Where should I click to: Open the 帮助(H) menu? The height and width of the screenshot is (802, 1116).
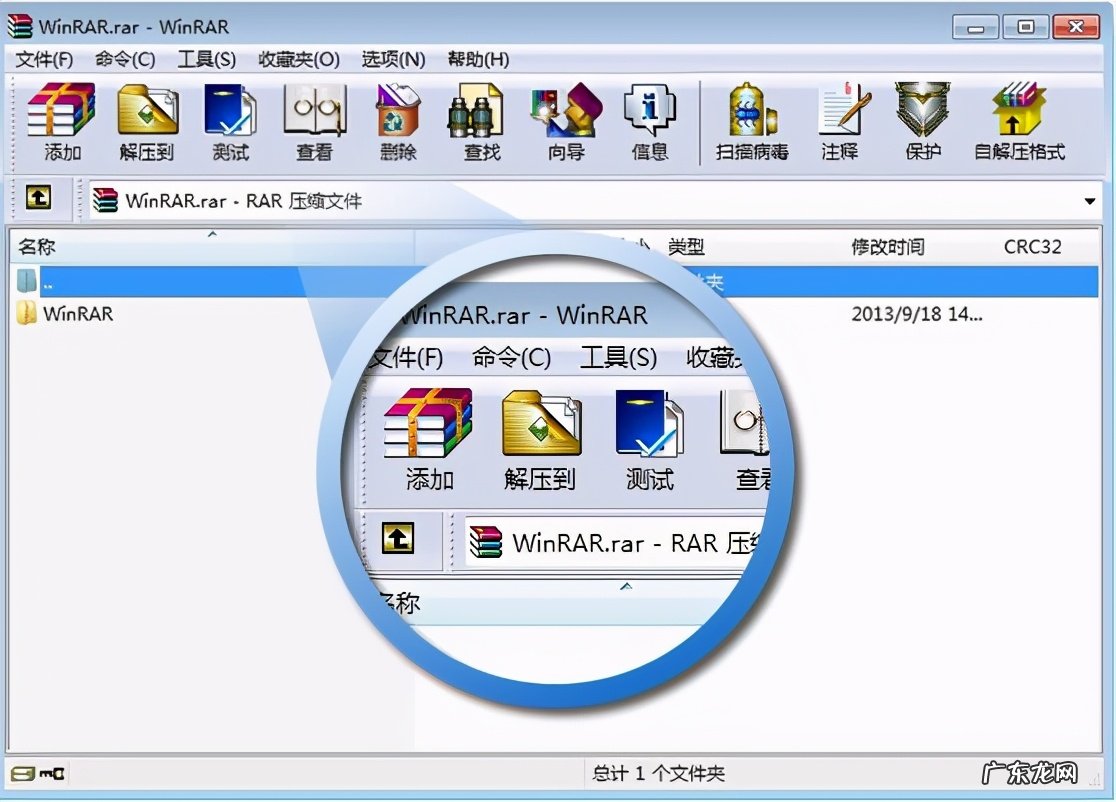pos(478,60)
